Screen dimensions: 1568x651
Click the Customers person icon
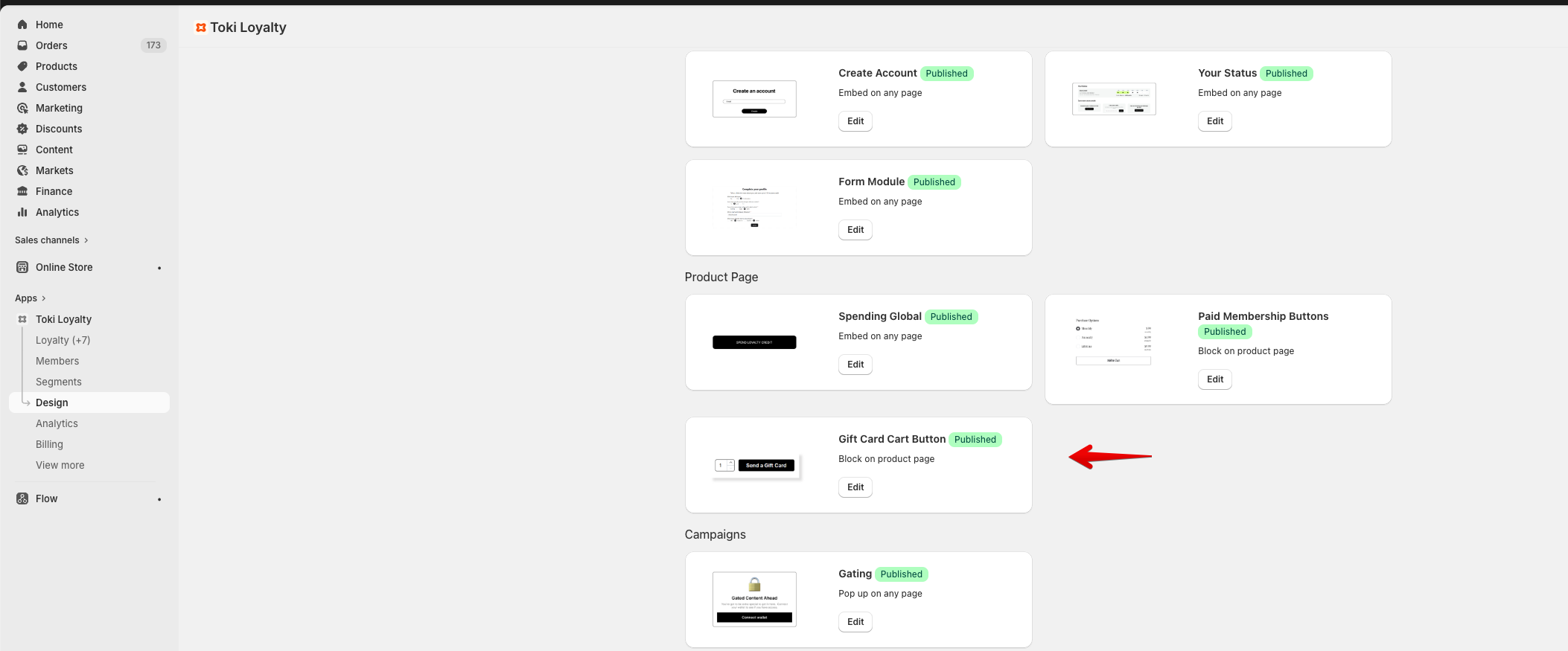[x=22, y=87]
